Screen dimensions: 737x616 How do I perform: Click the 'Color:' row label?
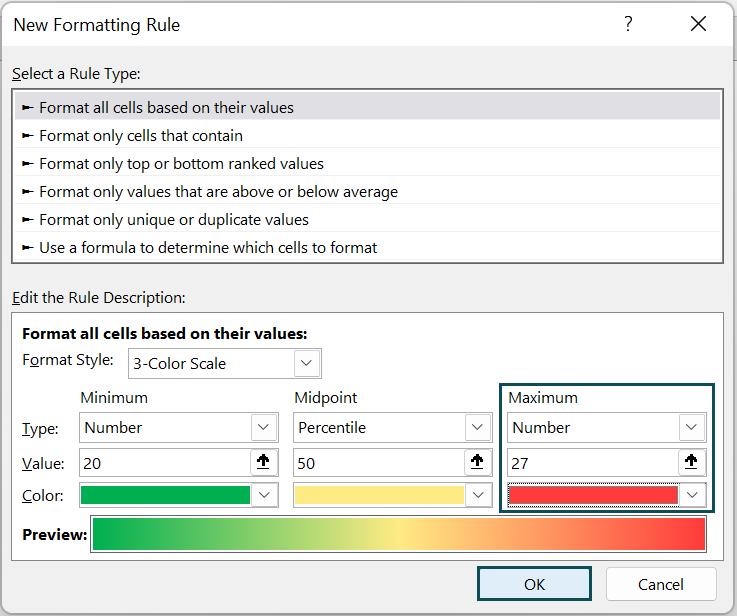pyautogui.click(x=43, y=496)
